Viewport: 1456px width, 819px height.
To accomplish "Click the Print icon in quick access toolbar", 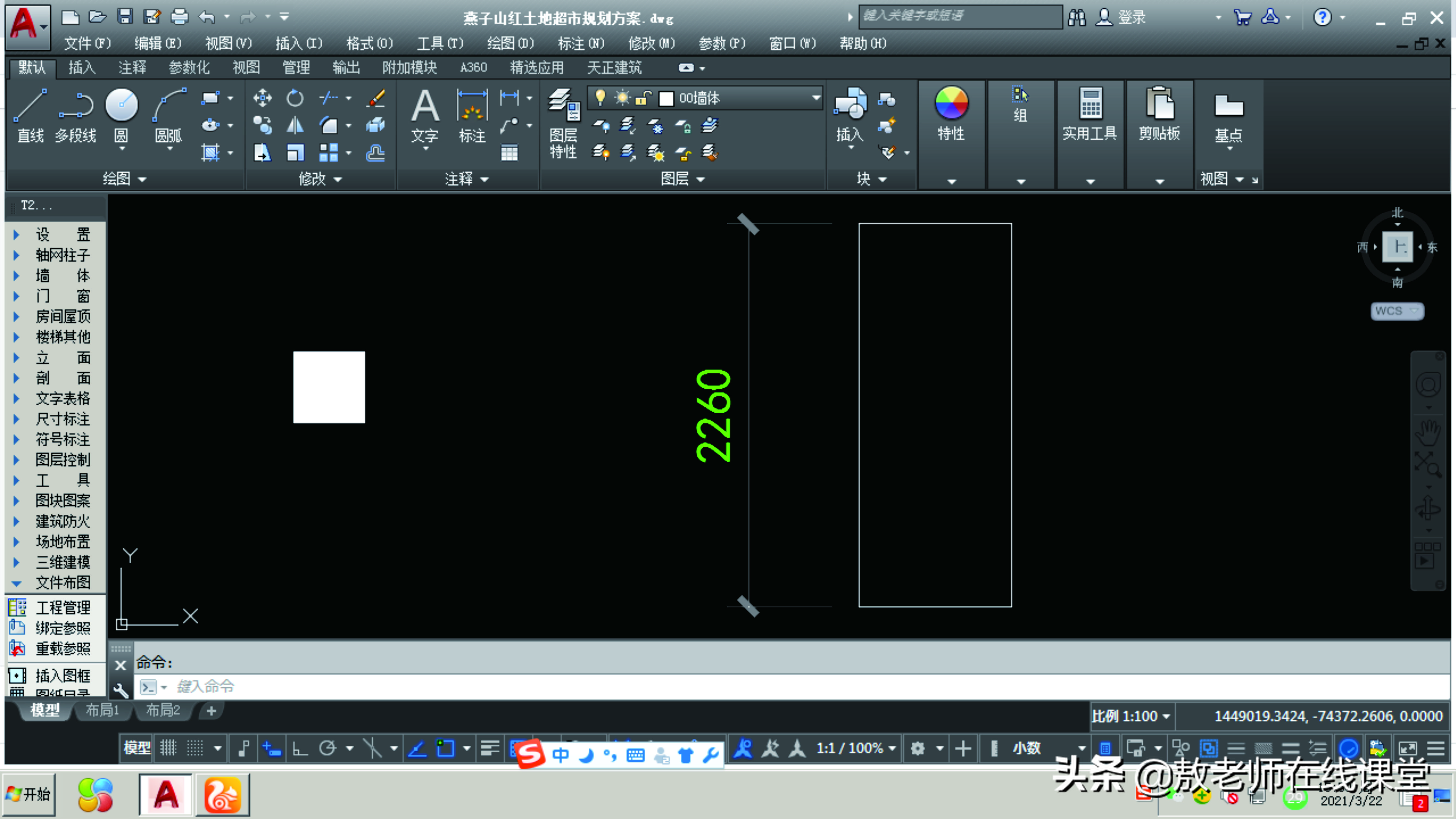I will click(x=179, y=16).
